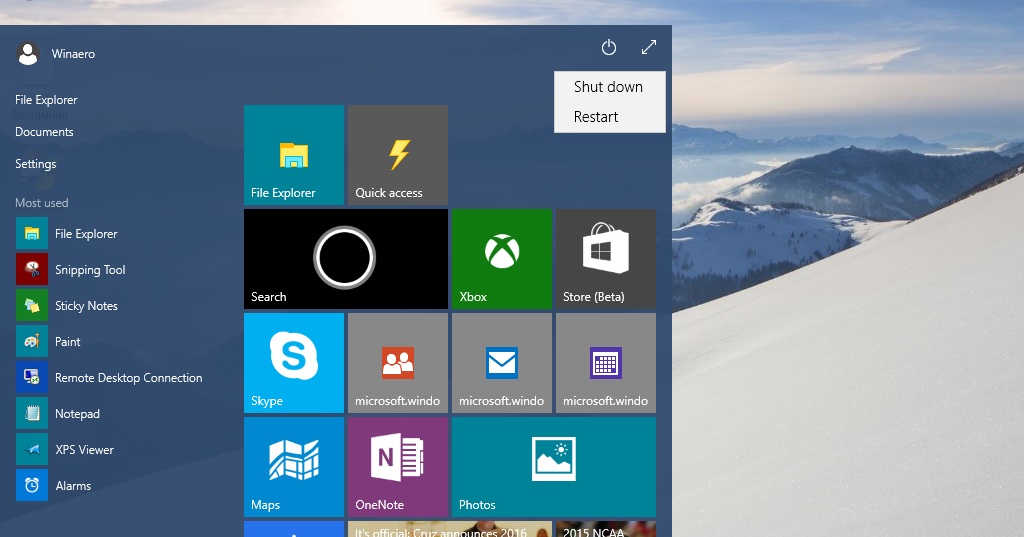The width and height of the screenshot is (1024, 537).
Task: Launch Notepad icon
Action: [x=32, y=413]
